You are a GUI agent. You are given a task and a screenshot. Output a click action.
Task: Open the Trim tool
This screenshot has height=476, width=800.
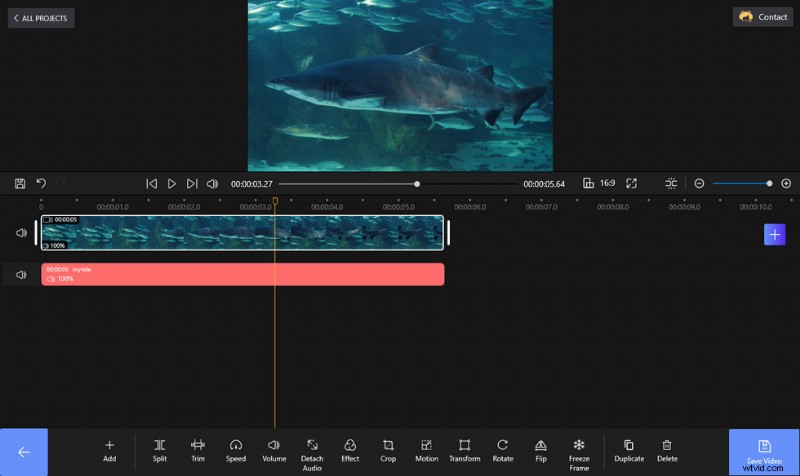[197, 450]
